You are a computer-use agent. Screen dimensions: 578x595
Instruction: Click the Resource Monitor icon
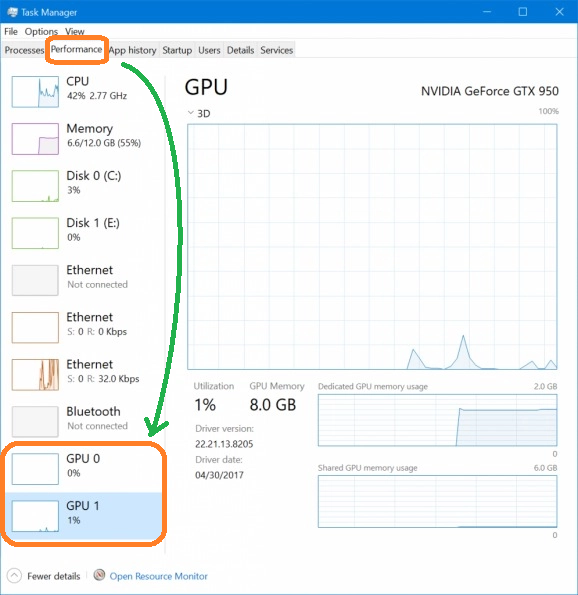tap(99, 575)
